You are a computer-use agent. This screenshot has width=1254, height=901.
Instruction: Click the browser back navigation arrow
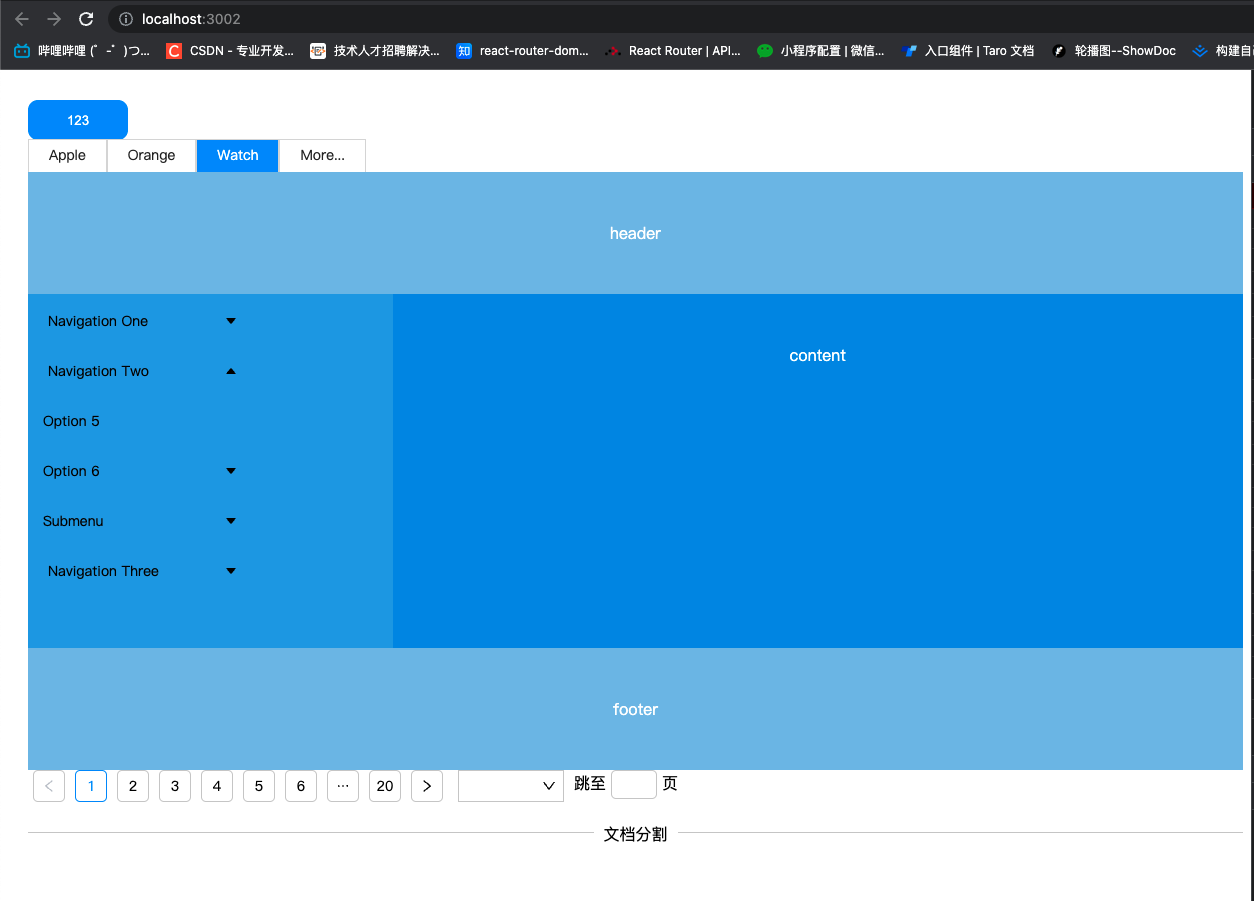22,18
